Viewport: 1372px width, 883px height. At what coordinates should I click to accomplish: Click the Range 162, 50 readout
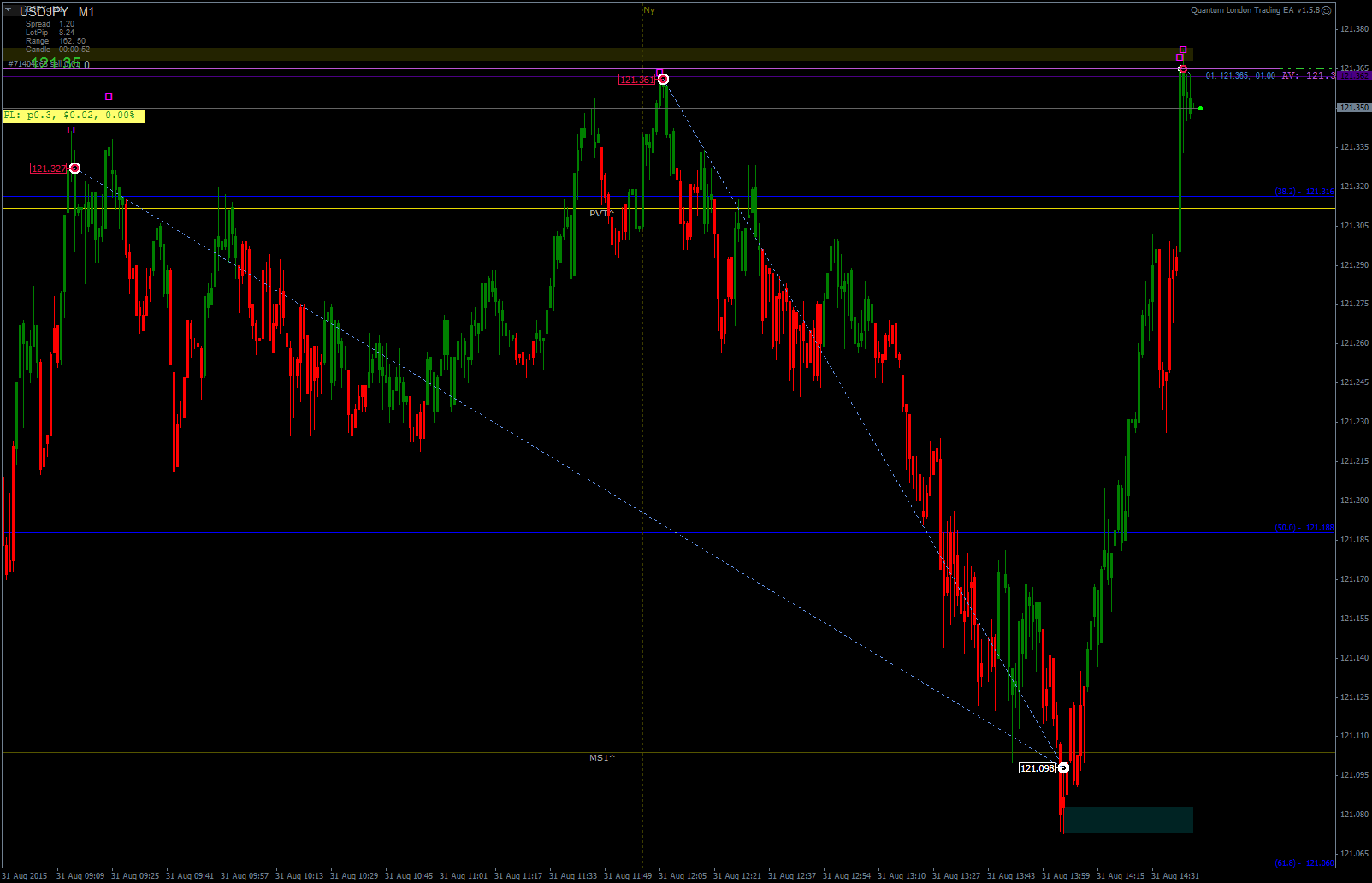pos(56,41)
